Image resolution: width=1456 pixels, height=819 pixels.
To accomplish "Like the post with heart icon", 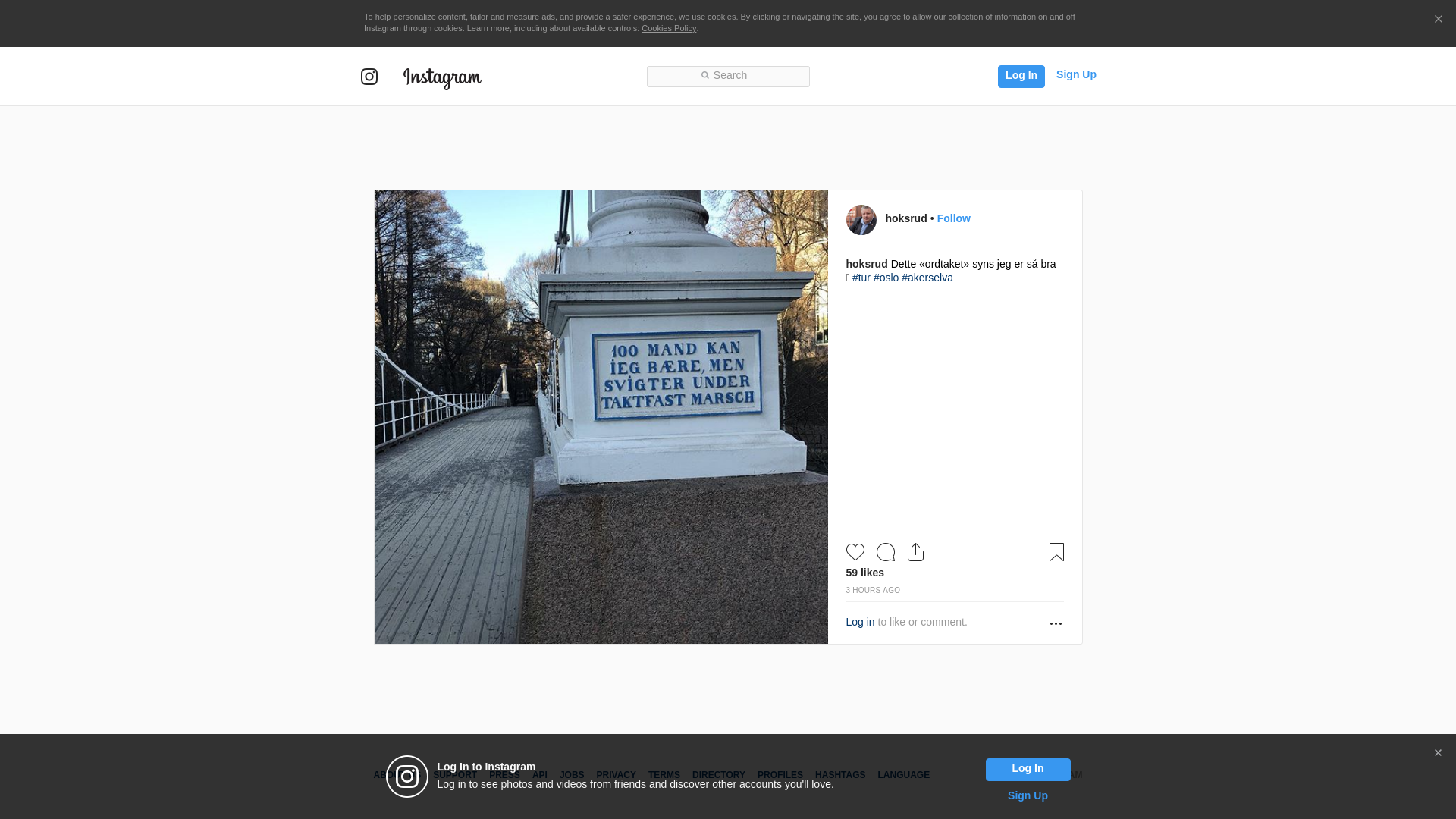I will (855, 552).
